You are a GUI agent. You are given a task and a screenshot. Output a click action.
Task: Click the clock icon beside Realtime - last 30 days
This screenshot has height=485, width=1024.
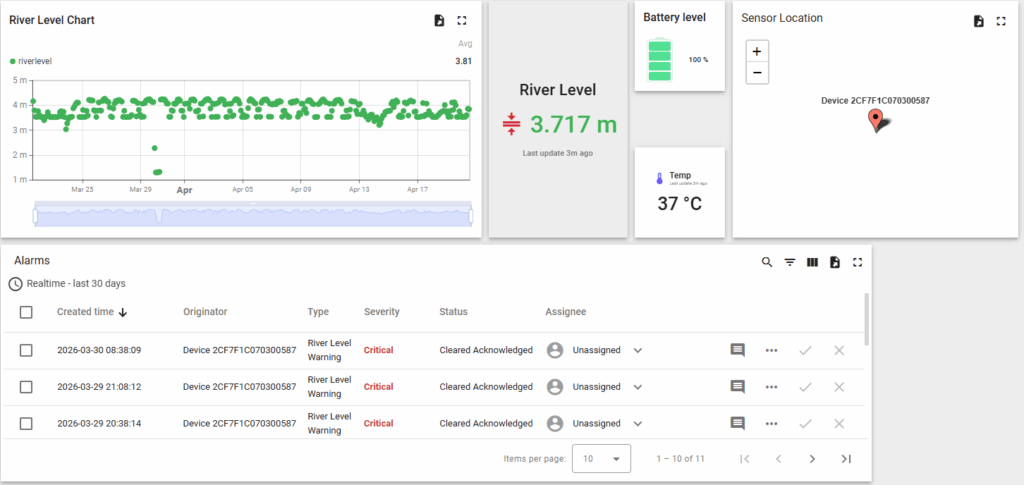pyautogui.click(x=15, y=284)
